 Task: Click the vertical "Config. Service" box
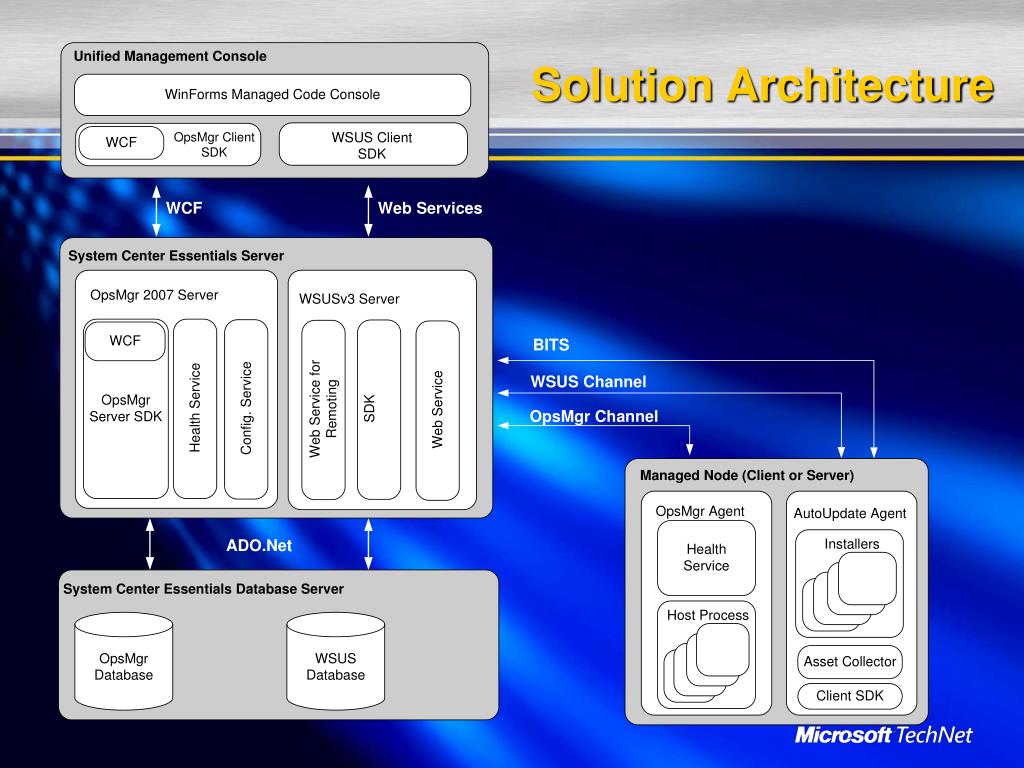pos(246,409)
